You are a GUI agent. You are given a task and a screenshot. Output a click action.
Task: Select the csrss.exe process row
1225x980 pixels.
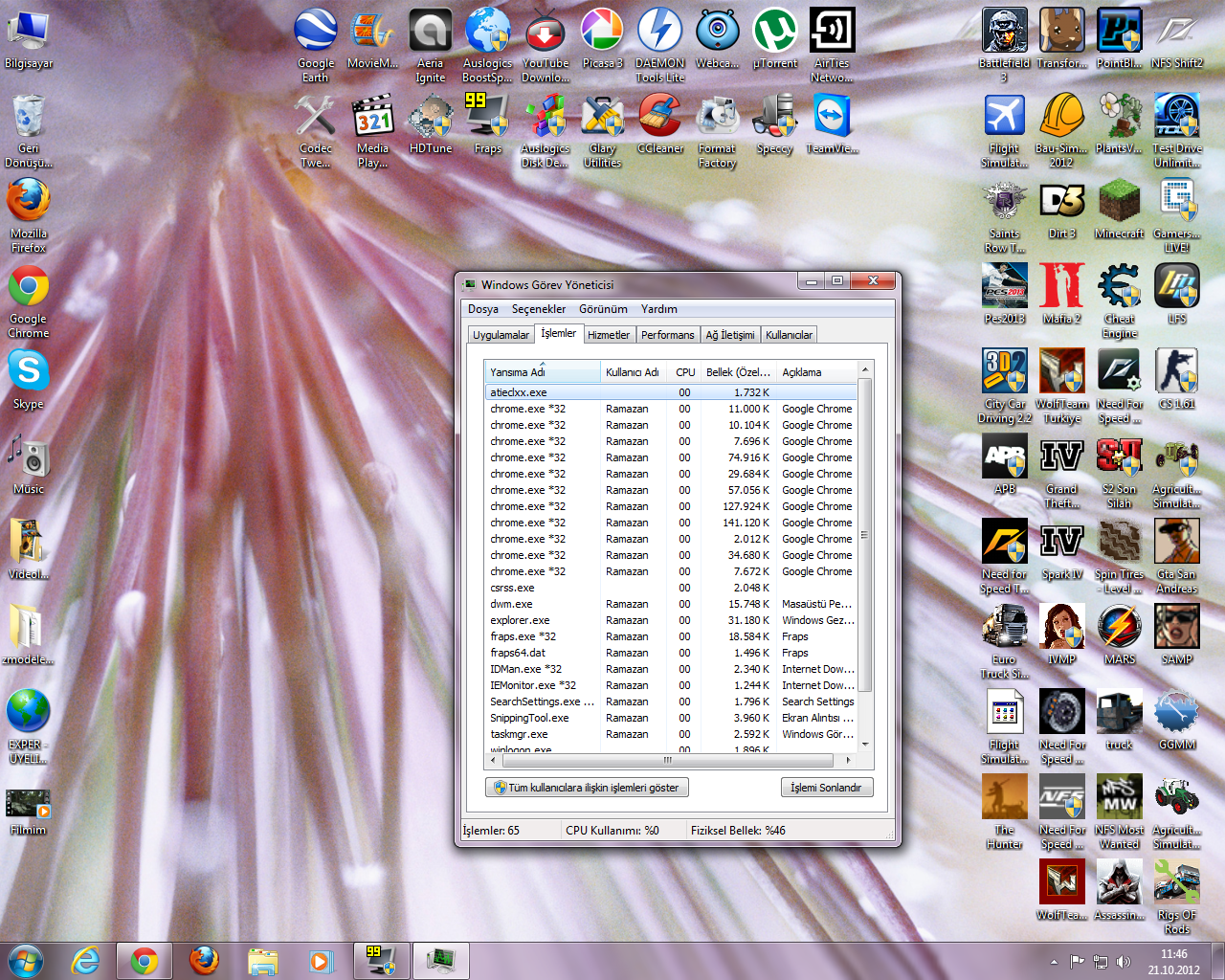[671, 588]
